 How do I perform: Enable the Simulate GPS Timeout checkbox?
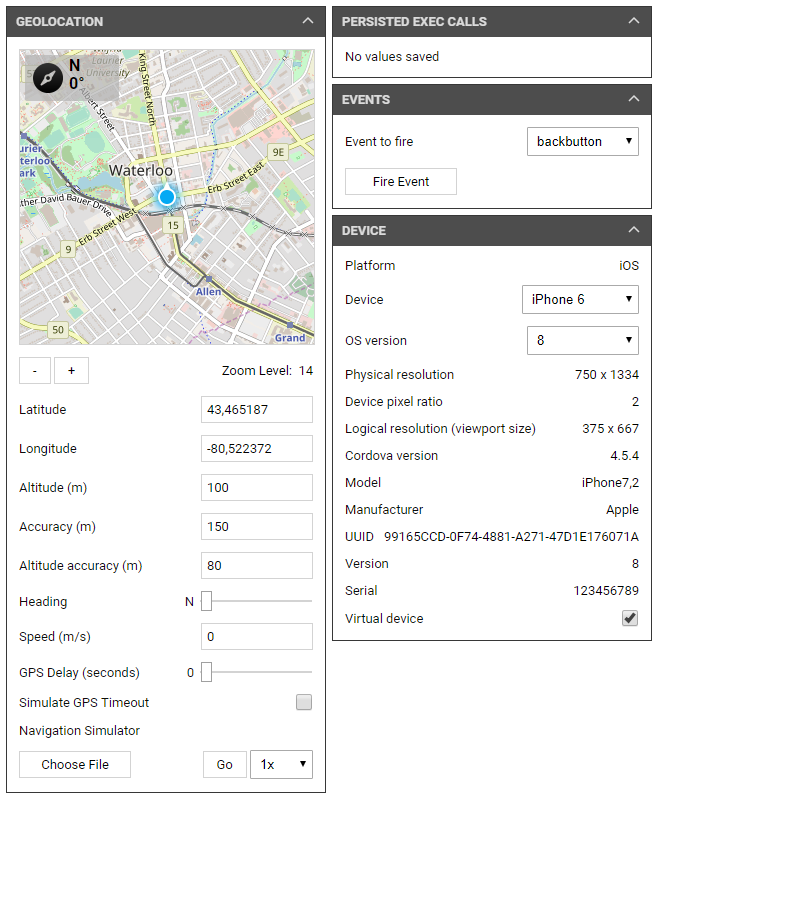tap(303, 702)
